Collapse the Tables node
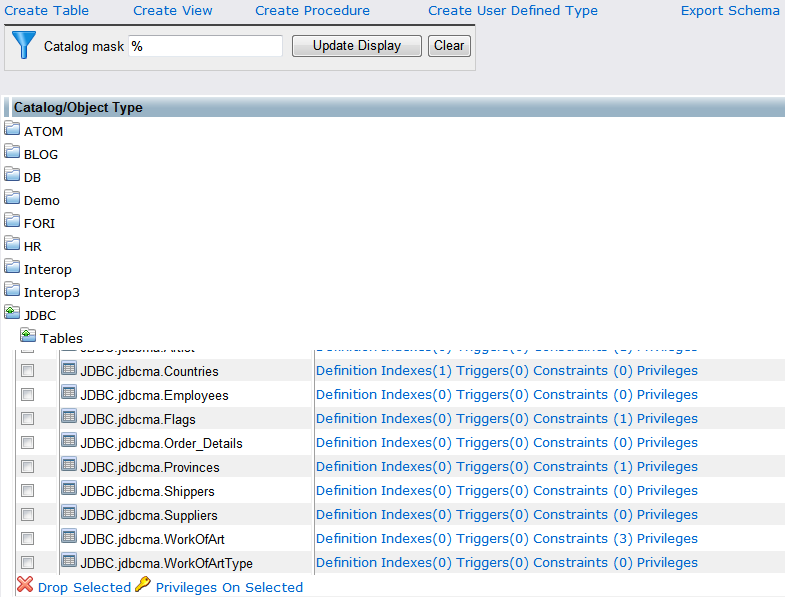This screenshot has width=785, height=597. [x=28, y=337]
